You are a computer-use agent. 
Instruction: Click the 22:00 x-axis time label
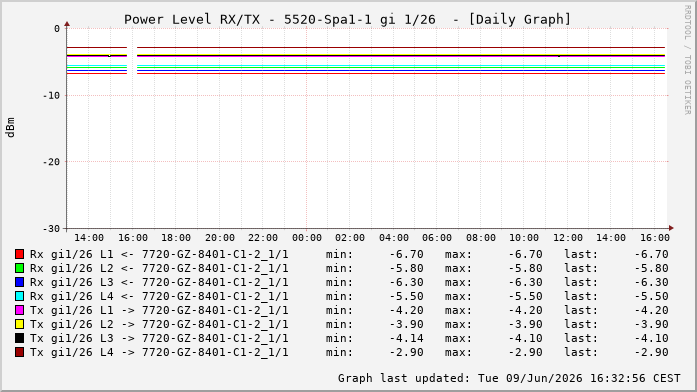pos(263,238)
